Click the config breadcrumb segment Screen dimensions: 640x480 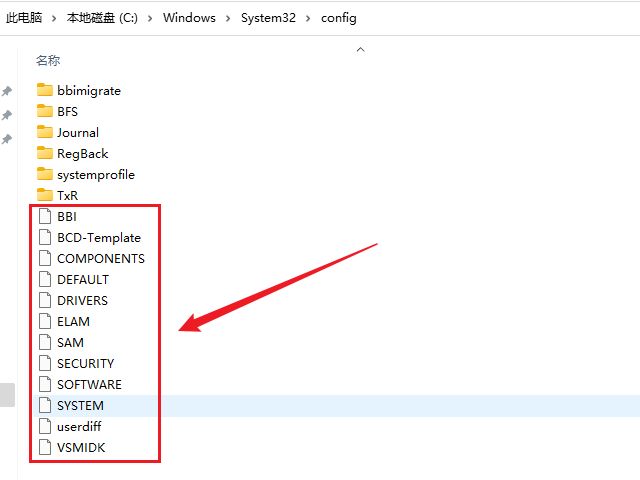(338, 18)
